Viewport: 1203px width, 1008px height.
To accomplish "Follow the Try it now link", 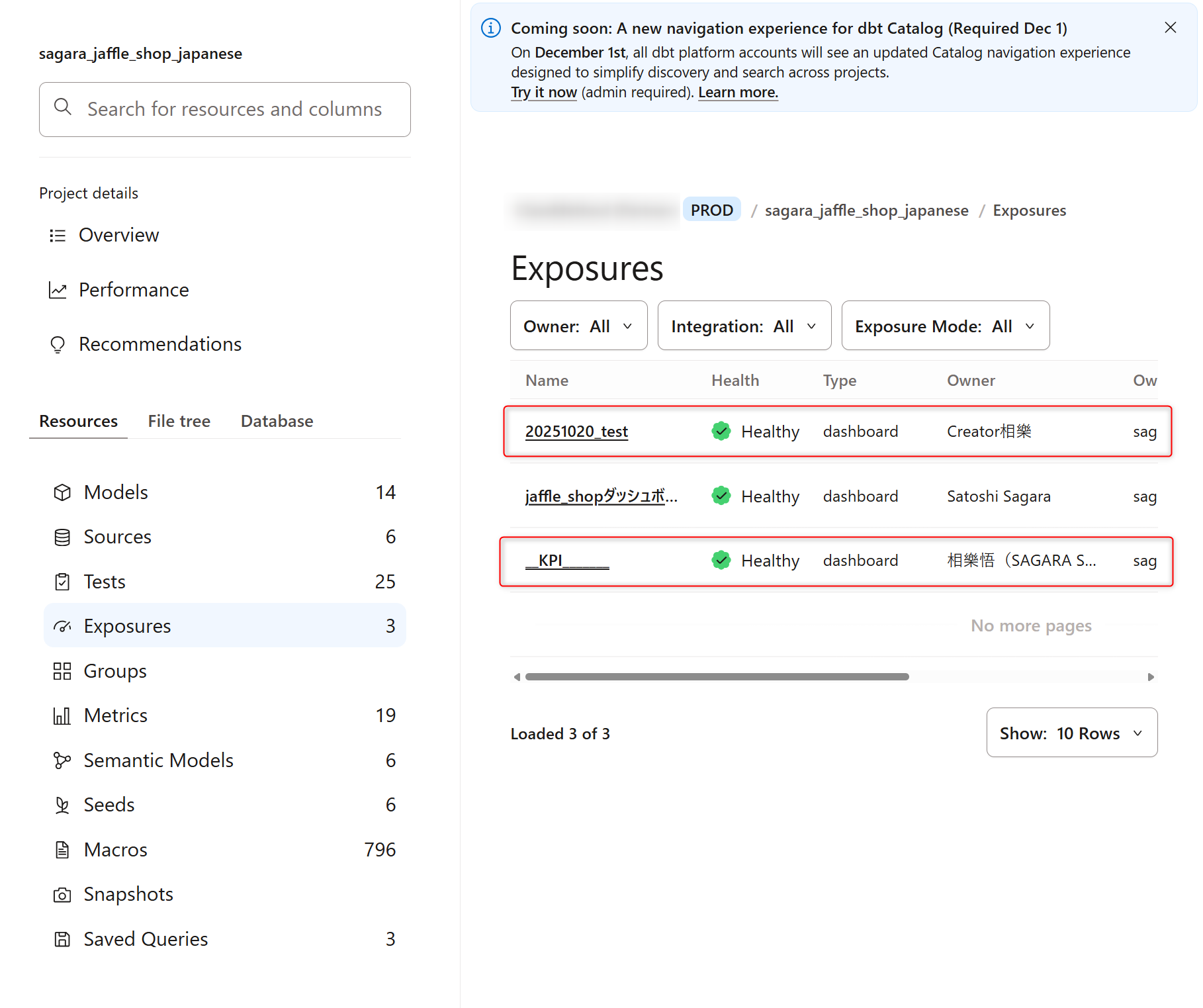I will [x=544, y=93].
